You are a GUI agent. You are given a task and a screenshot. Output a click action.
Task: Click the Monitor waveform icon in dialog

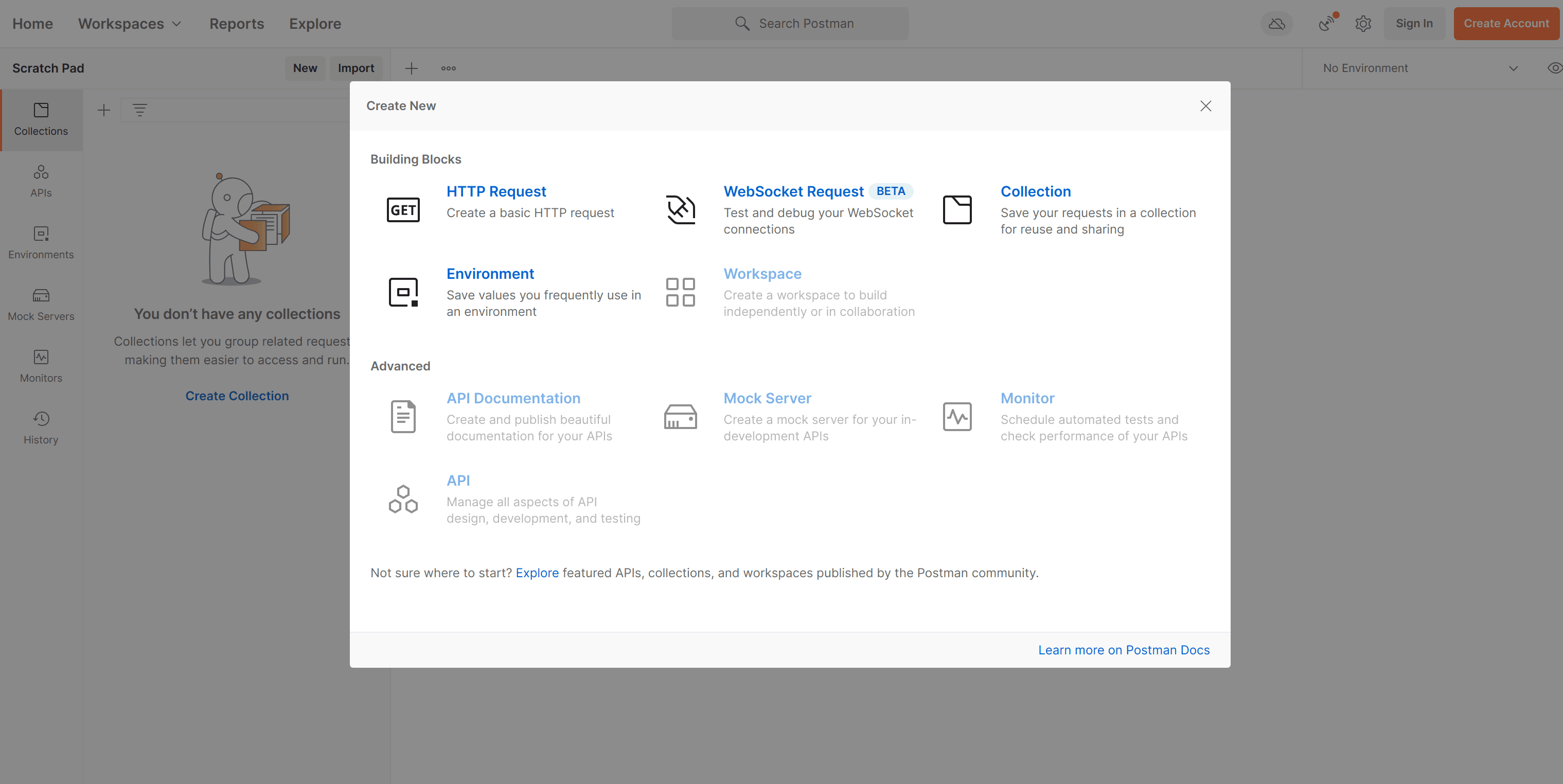click(957, 417)
